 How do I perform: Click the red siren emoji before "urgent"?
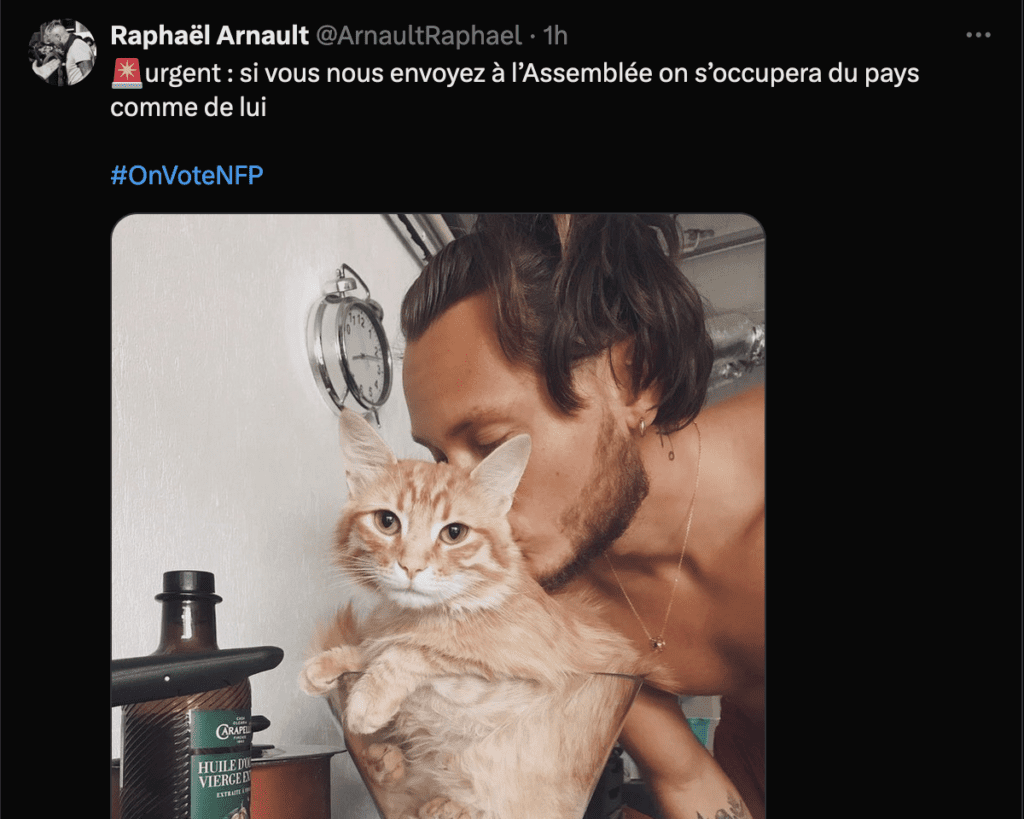pyautogui.click(x=127, y=73)
